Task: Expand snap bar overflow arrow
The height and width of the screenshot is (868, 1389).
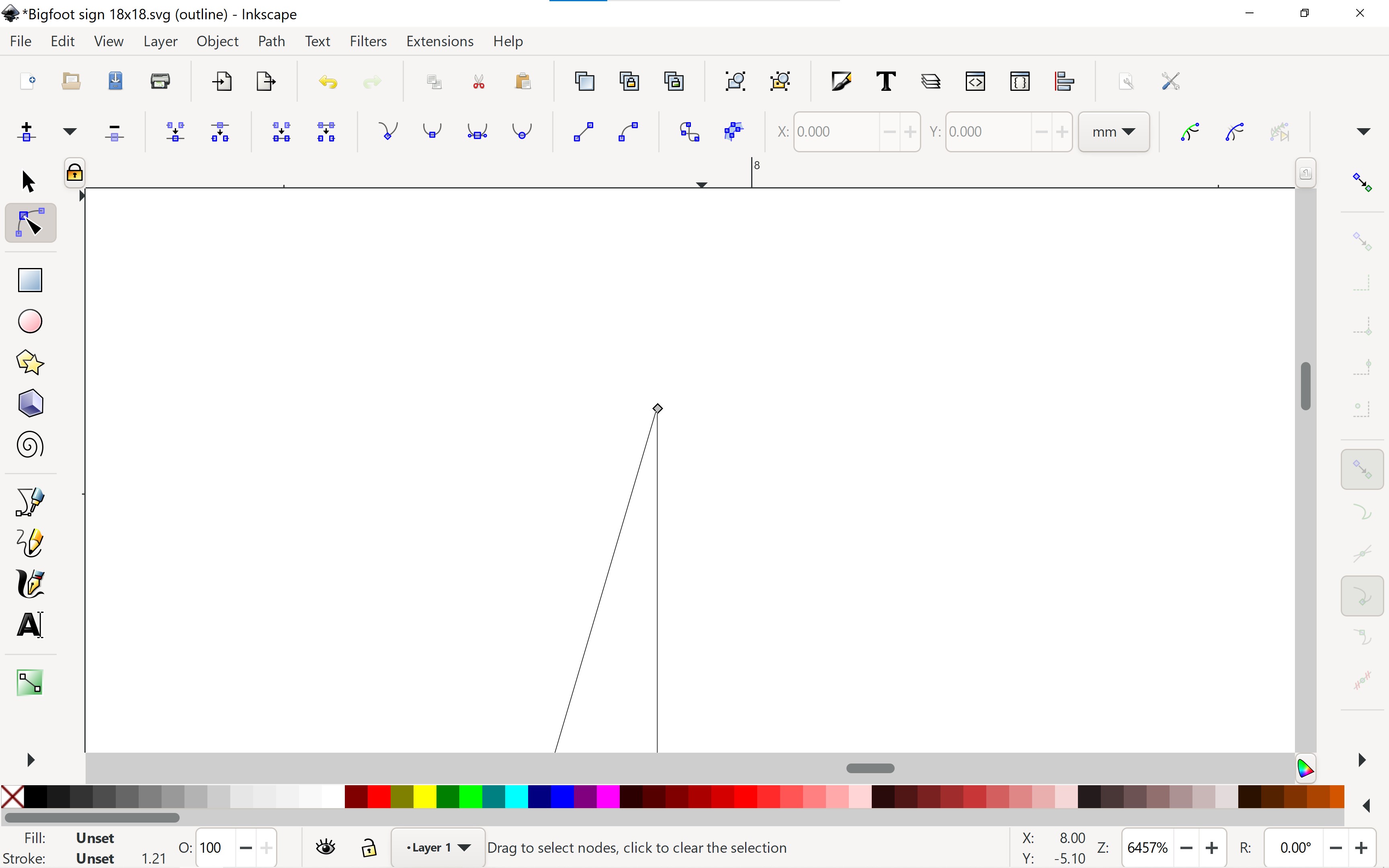Action: pos(1362,760)
